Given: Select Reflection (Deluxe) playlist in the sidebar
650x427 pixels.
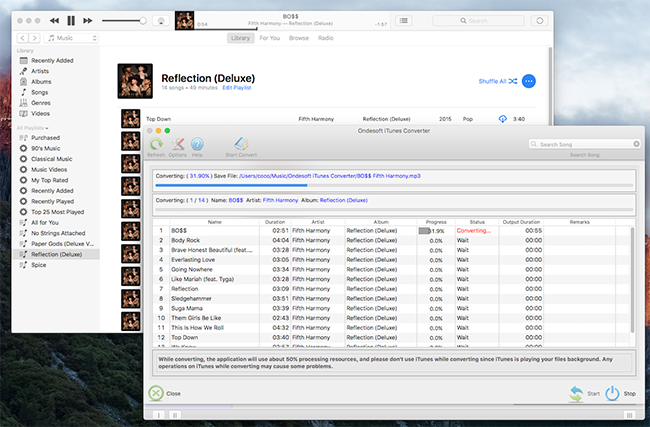Looking at the screenshot, I should 56,255.
